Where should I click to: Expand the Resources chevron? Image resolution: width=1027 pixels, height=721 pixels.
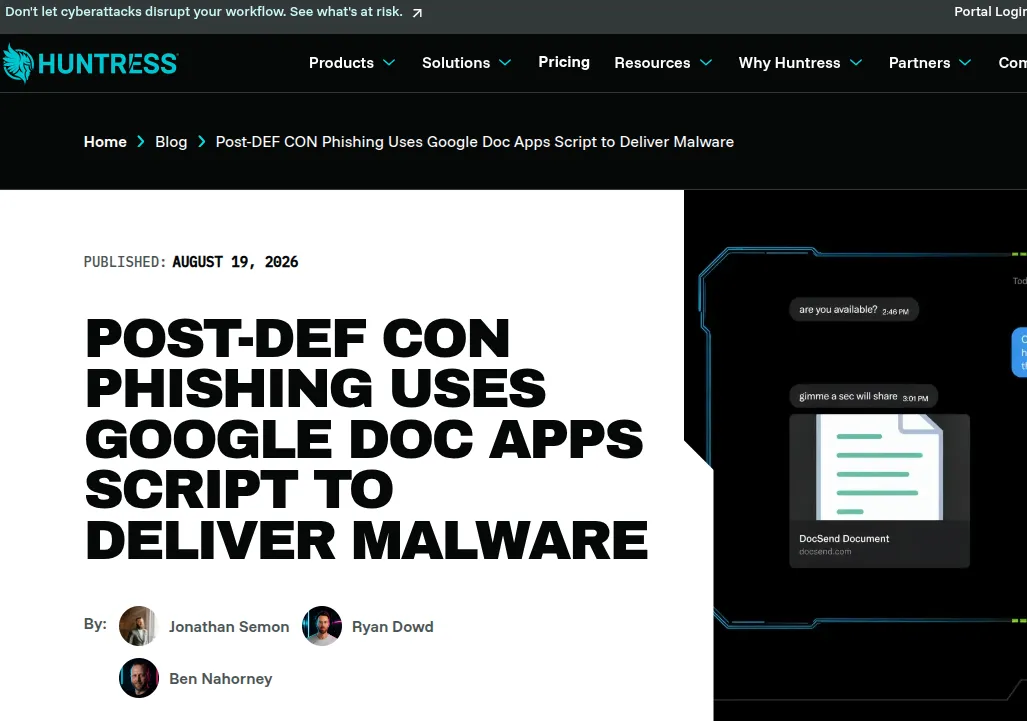706,63
